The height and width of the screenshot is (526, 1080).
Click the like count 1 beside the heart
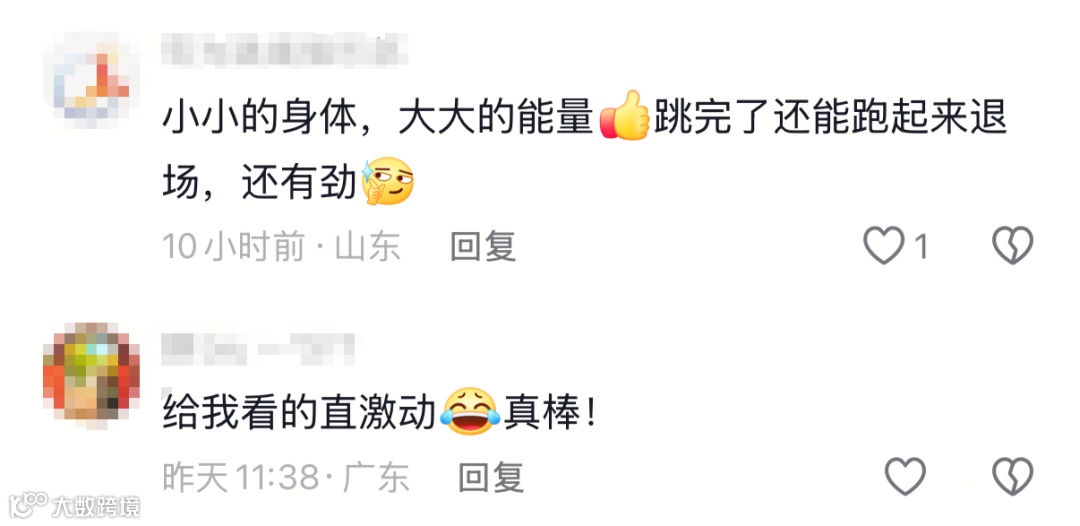pyautogui.click(x=922, y=246)
